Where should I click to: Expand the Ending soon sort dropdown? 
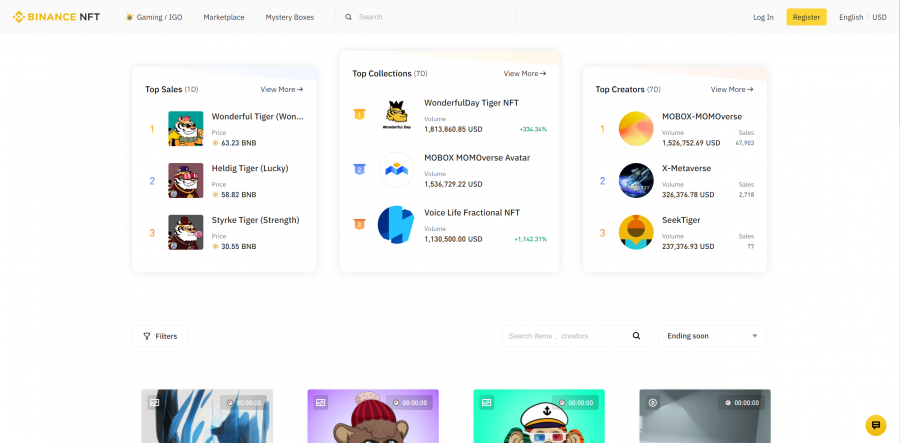(x=712, y=336)
